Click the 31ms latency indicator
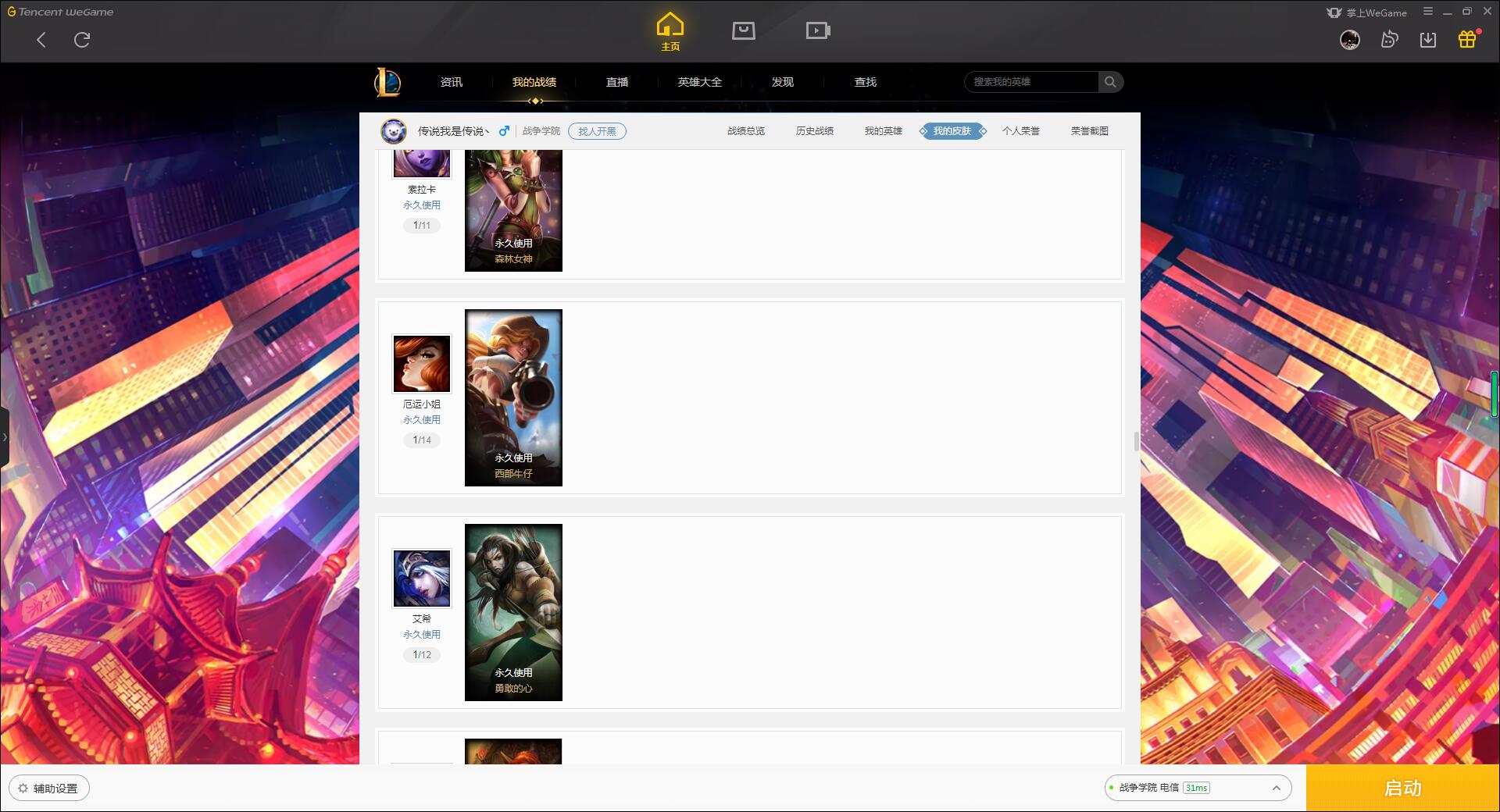Screen dimensions: 1500x812 tap(1196, 788)
